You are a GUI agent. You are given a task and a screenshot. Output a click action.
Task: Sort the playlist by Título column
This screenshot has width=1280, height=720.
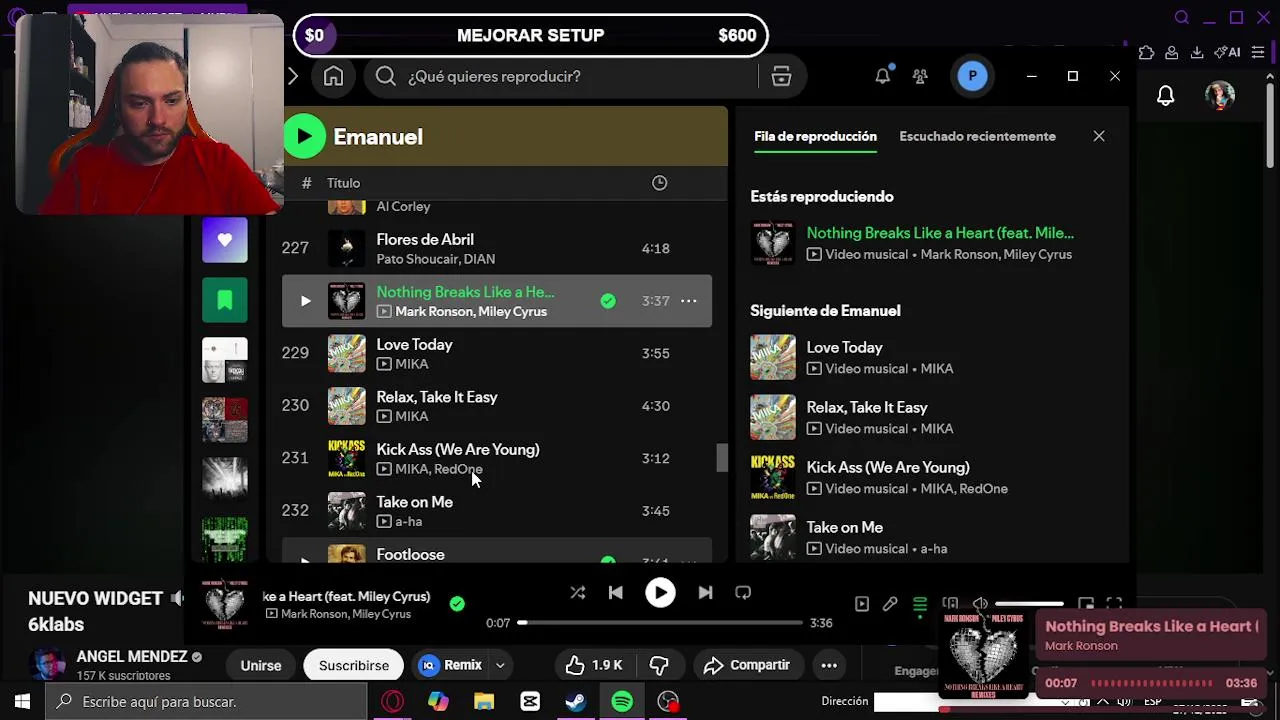[343, 183]
